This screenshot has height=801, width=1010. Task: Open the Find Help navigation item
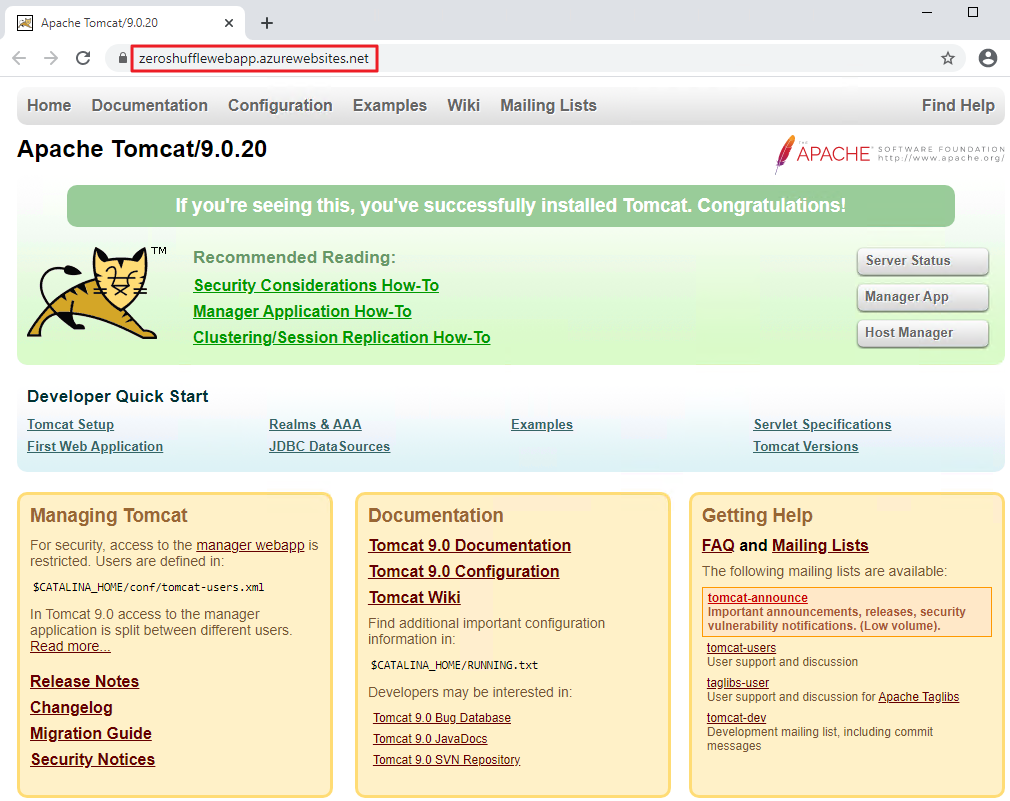pyautogui.click(x=958, y=106)
